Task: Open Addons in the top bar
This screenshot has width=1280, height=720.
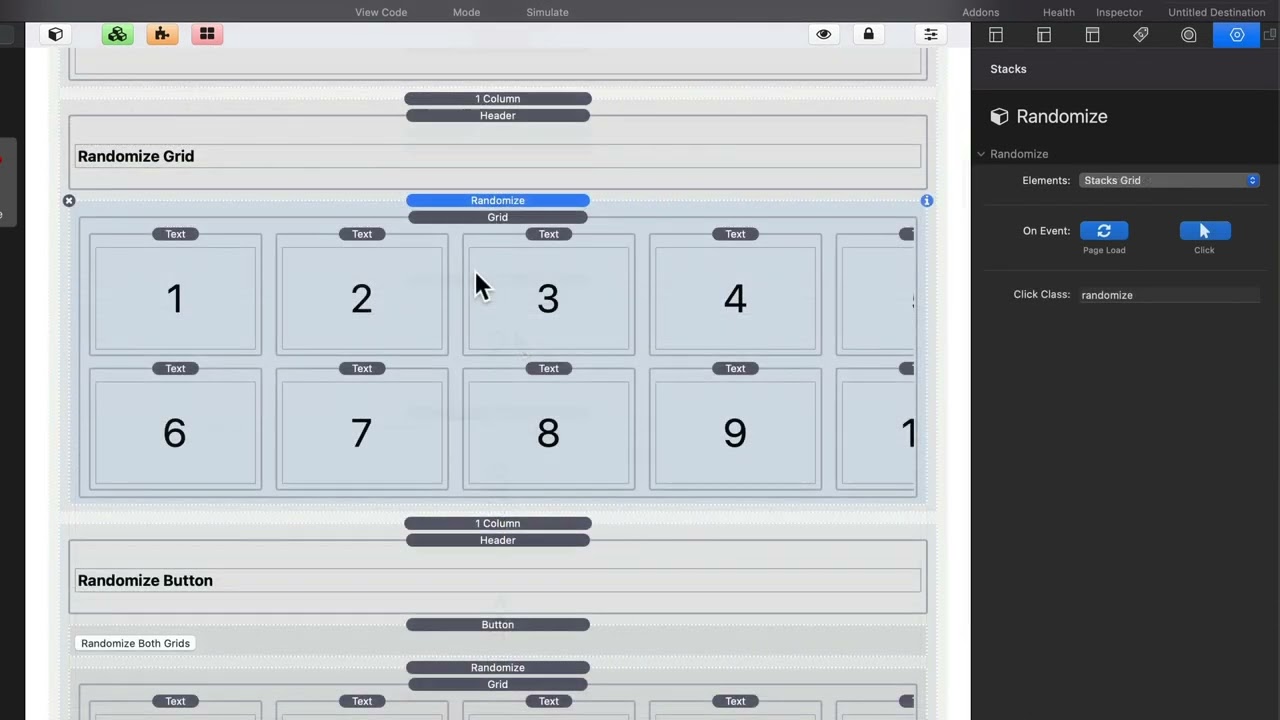Action: (980, 12)
